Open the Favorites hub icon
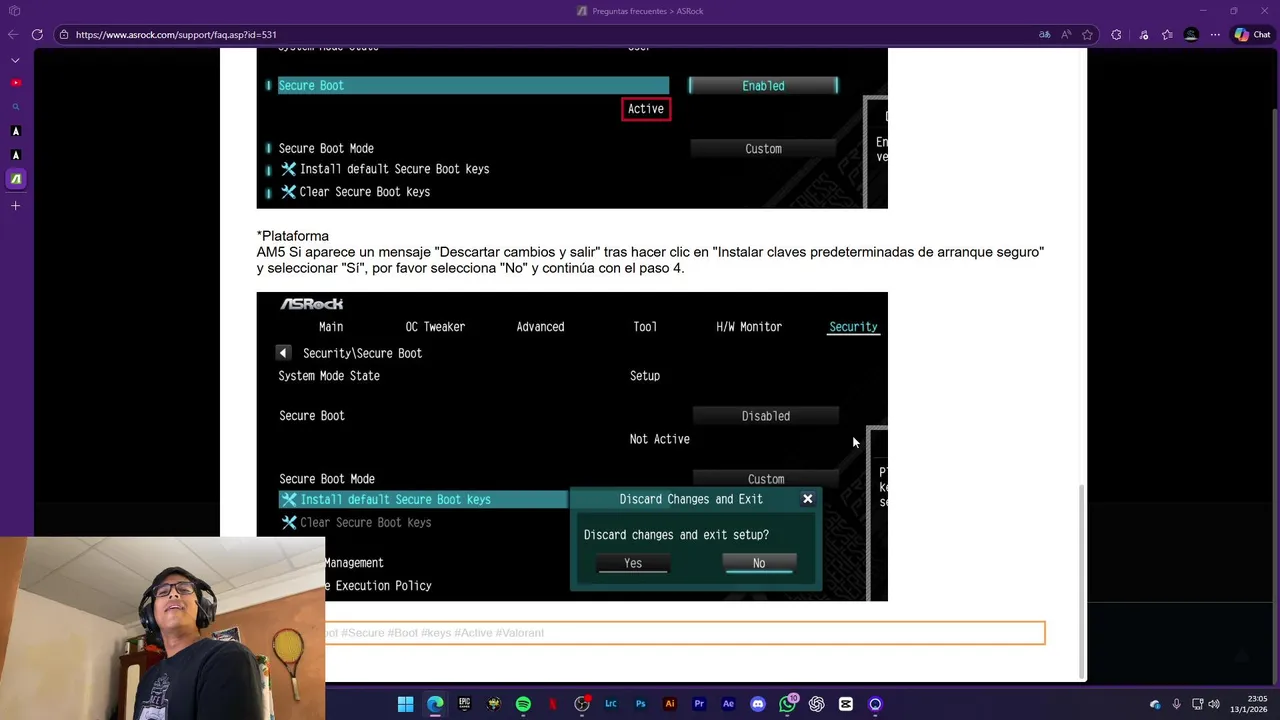 pyautogui.click(x=1167, y=34)
